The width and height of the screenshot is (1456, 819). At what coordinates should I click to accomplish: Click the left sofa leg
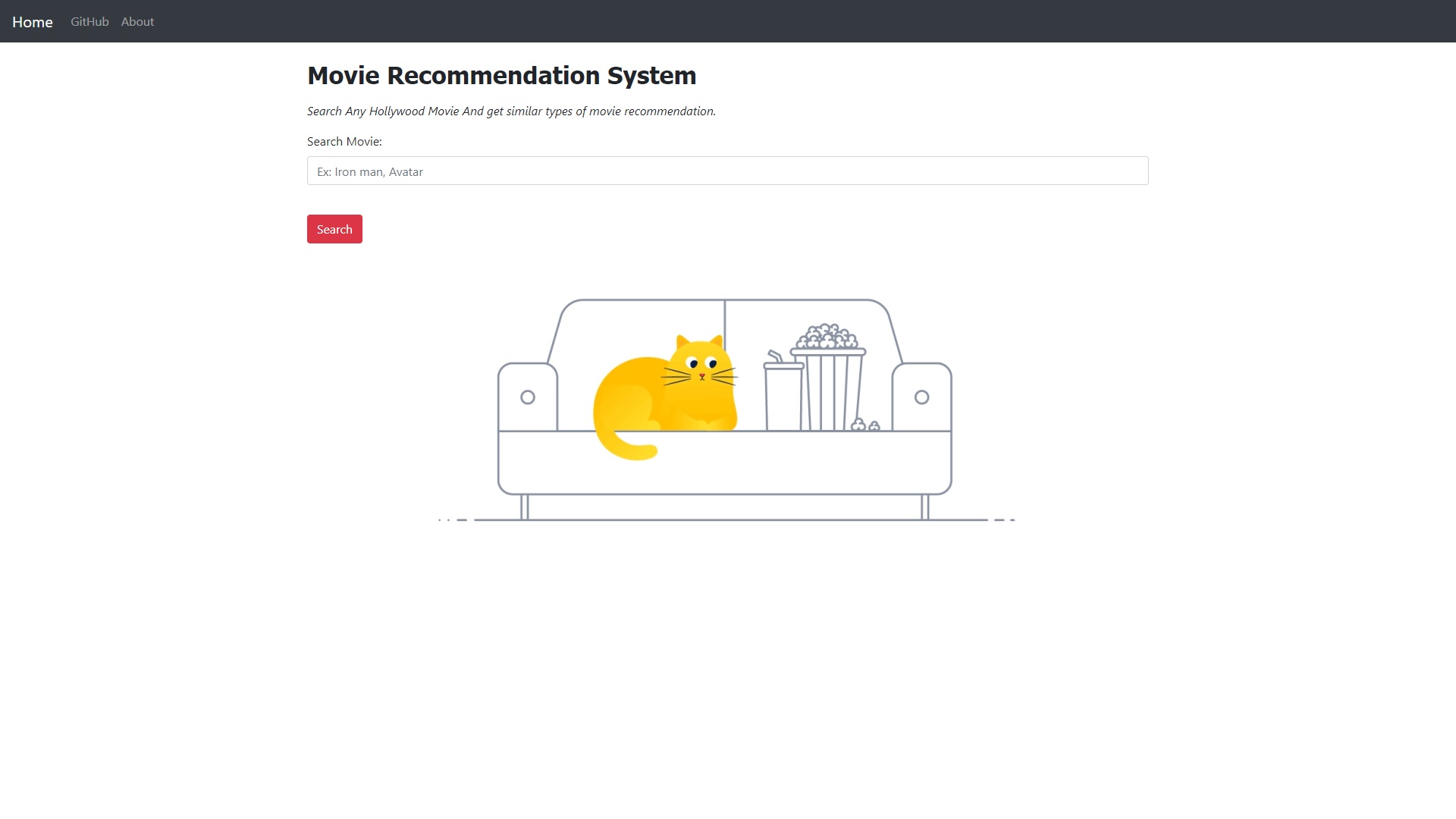pos(524,507)
